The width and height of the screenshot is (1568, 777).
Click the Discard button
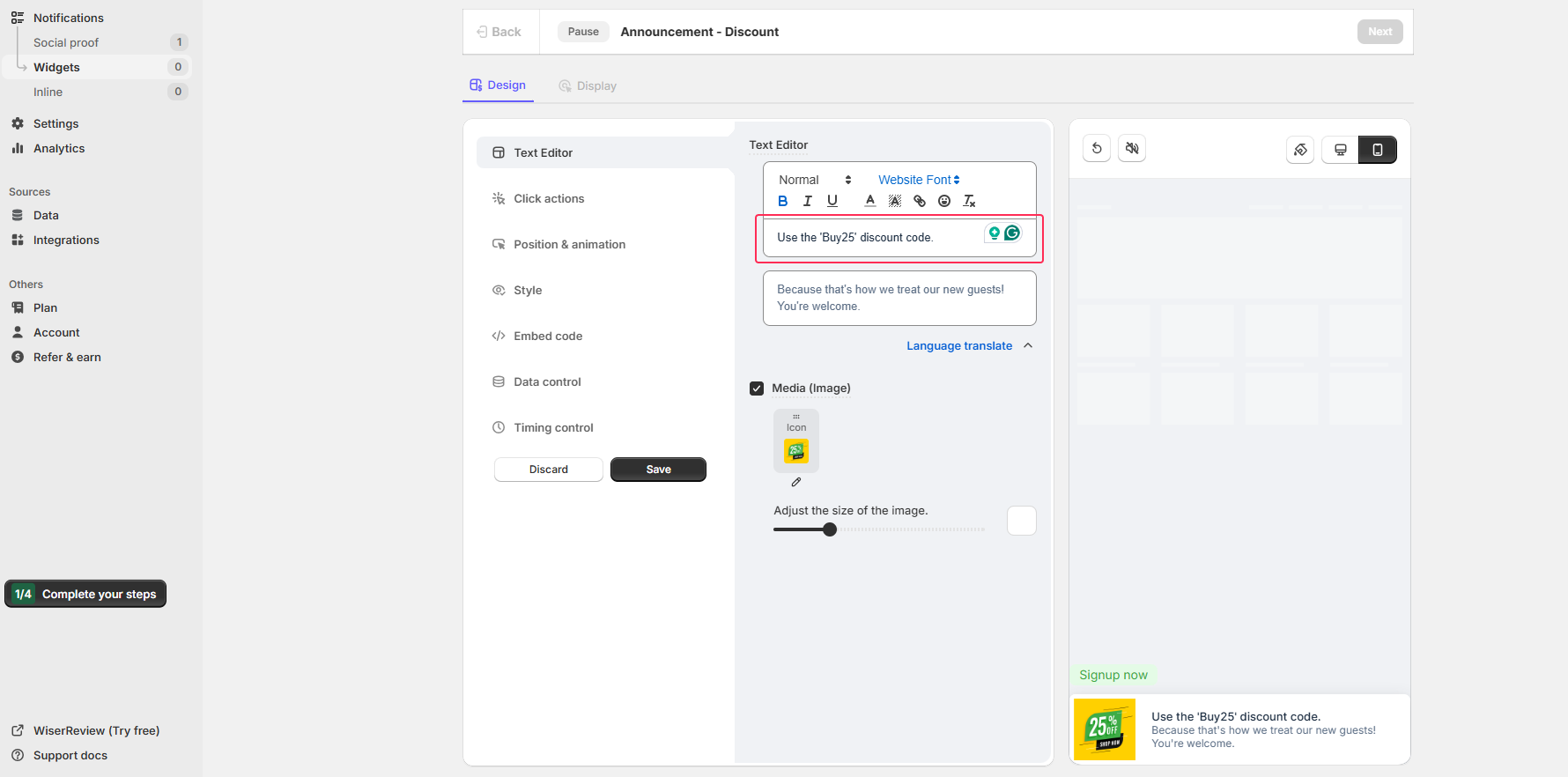point(549,470)
